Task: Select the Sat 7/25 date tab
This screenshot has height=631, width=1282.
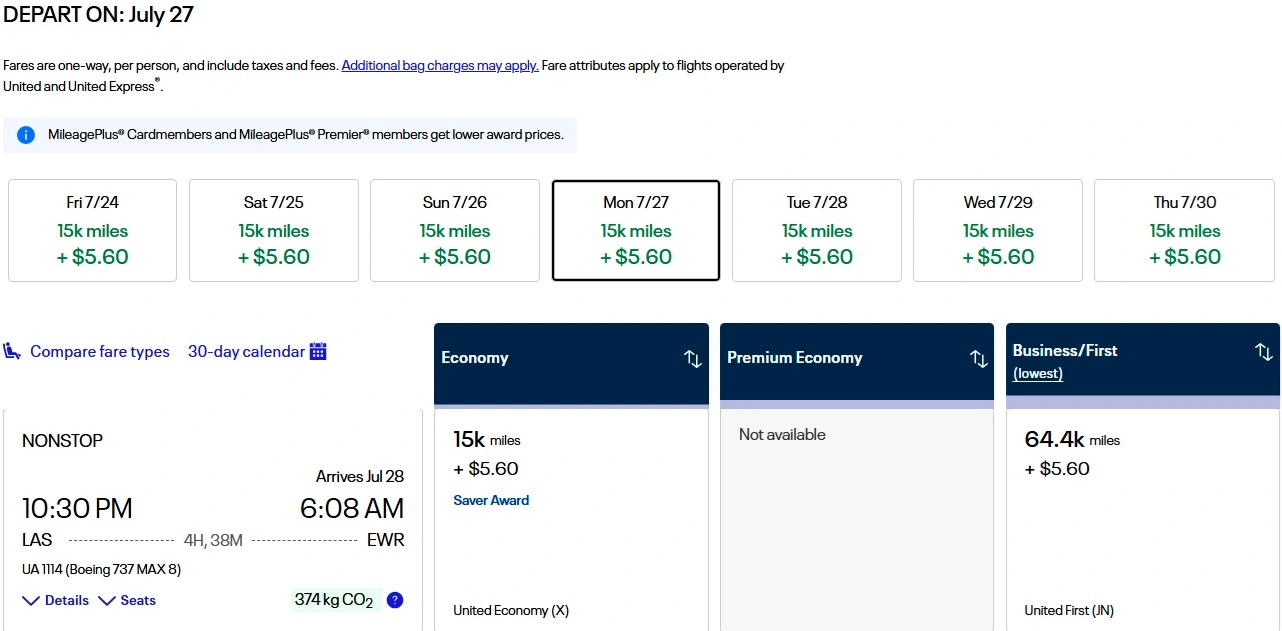Action: pos(273,230)
